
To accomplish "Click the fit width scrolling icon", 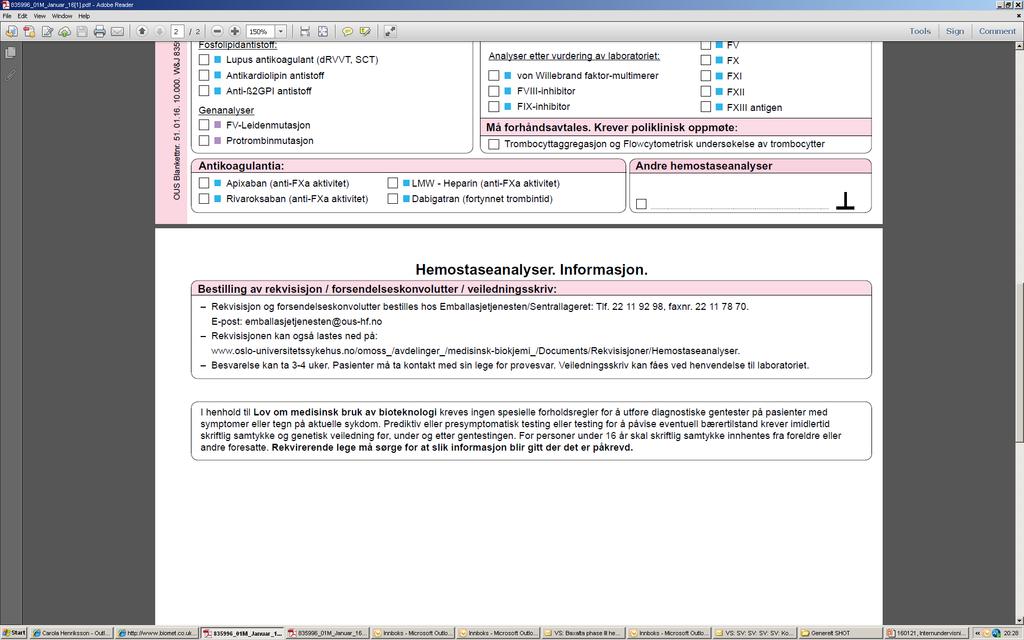I will [x=305, y=31].
